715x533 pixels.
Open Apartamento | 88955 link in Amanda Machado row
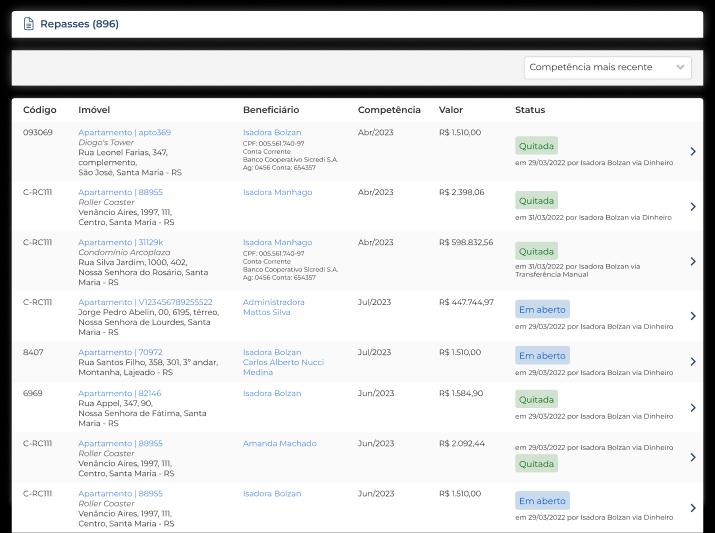click(x=120, y=443)
